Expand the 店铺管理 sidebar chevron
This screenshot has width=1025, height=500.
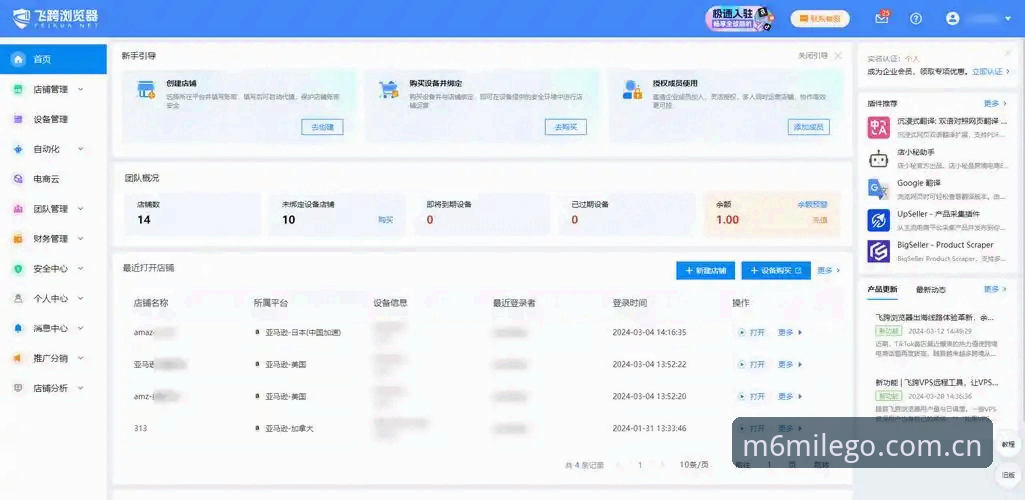(81, 89)
